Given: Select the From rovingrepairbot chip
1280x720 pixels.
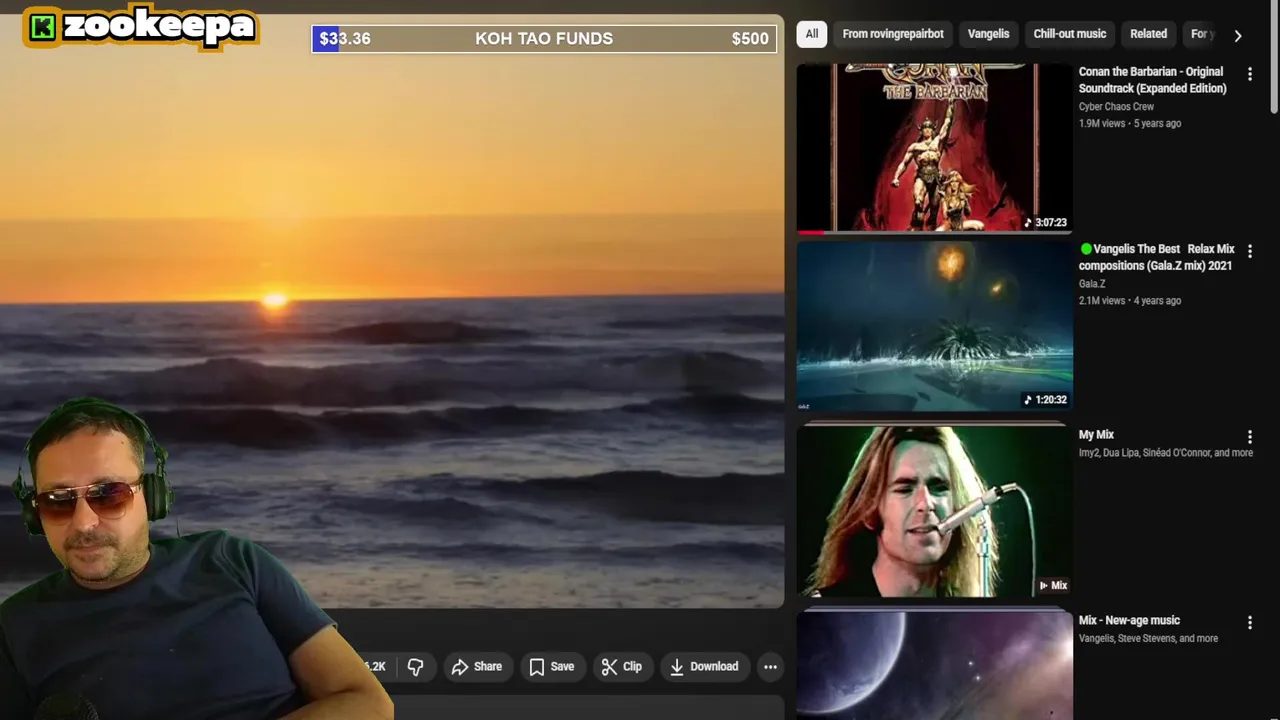Looking at the screenshot, I should pyautogui.click(x=893, y=34).
